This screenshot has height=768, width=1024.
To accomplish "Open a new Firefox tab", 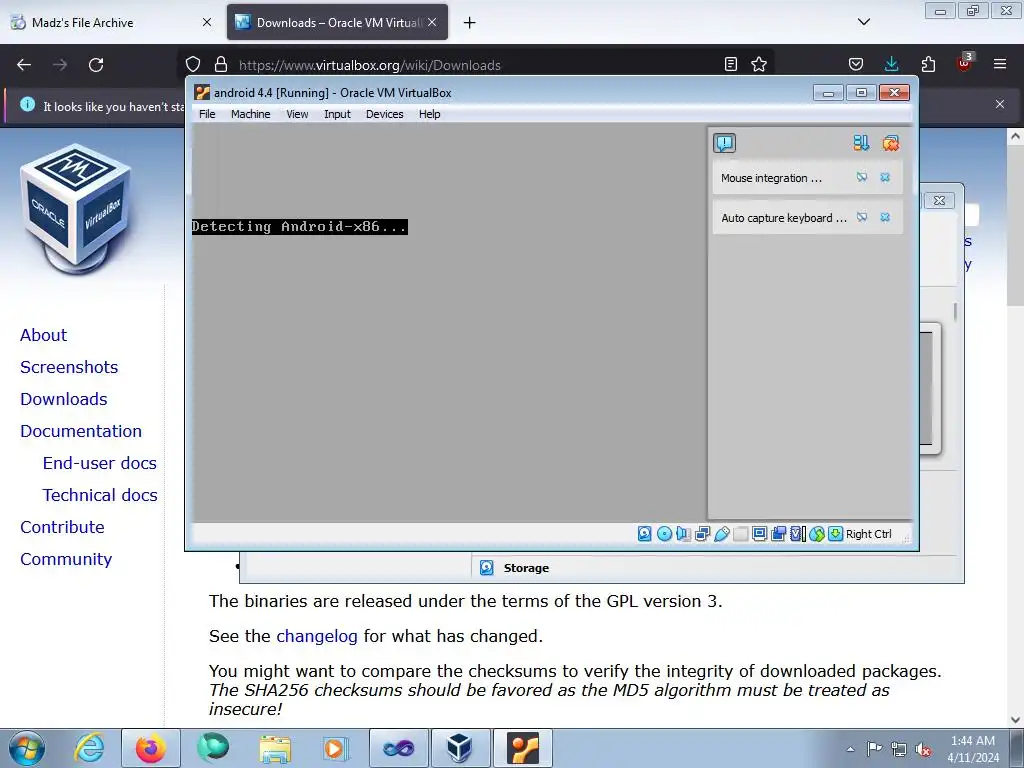I will coord(470,23).
